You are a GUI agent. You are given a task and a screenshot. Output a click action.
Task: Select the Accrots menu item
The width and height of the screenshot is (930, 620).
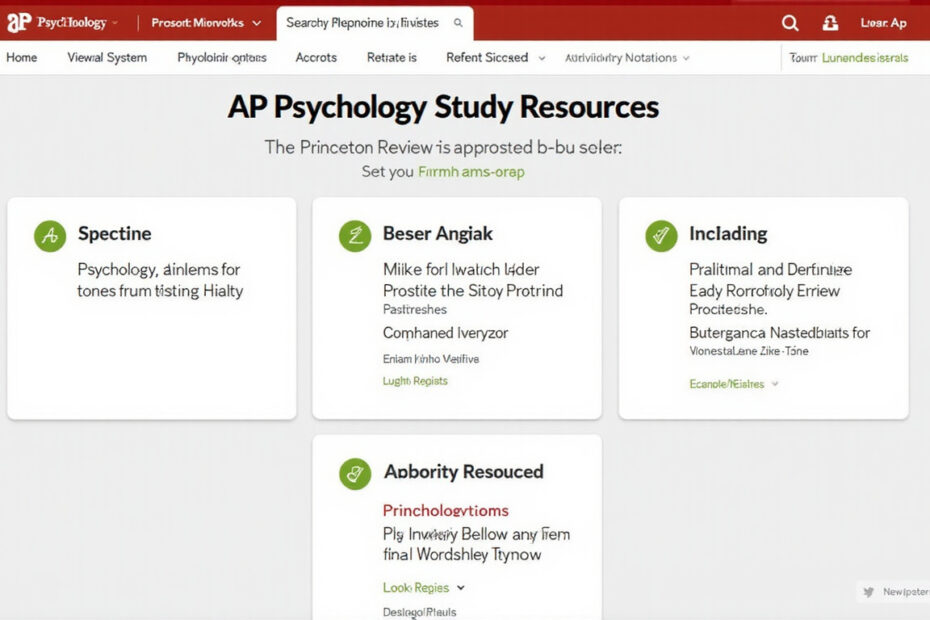[316, 58]
